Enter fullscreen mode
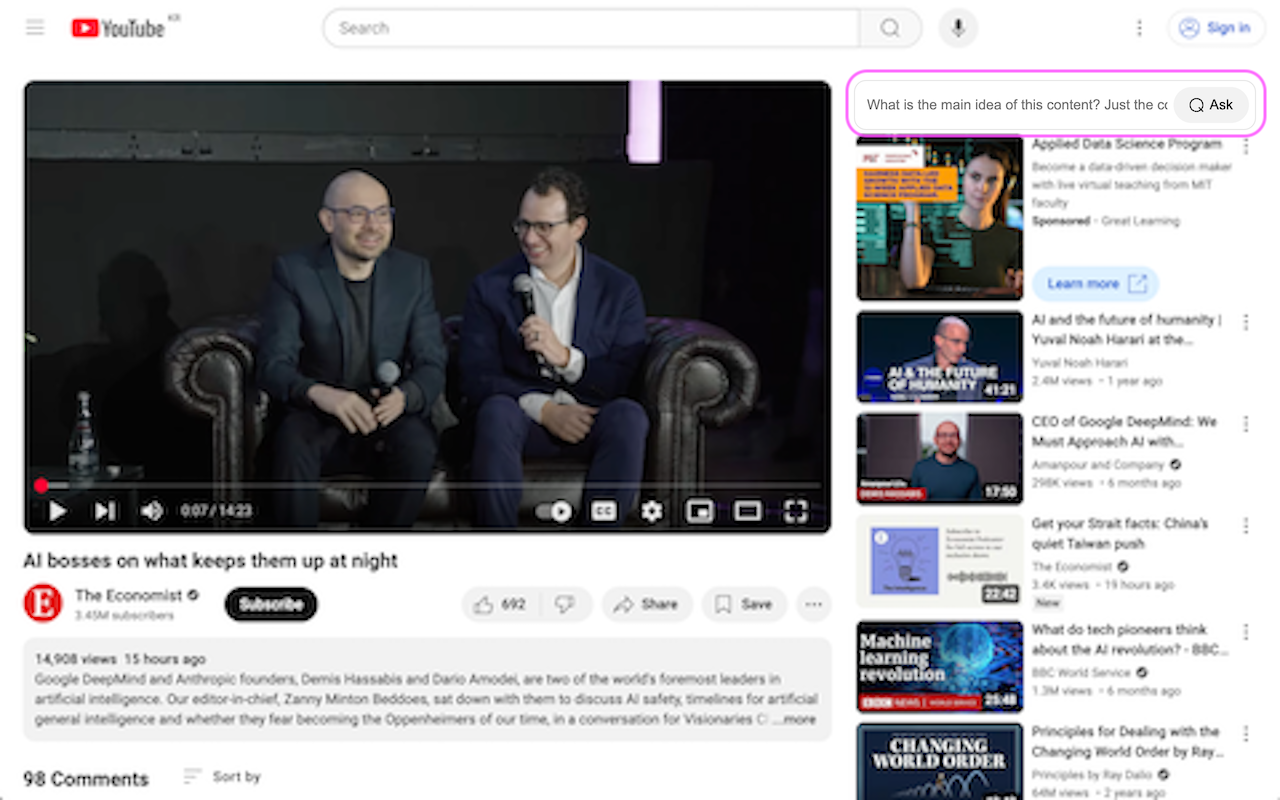The height and width of the screenshot is (800, 1280). [795, 511]
